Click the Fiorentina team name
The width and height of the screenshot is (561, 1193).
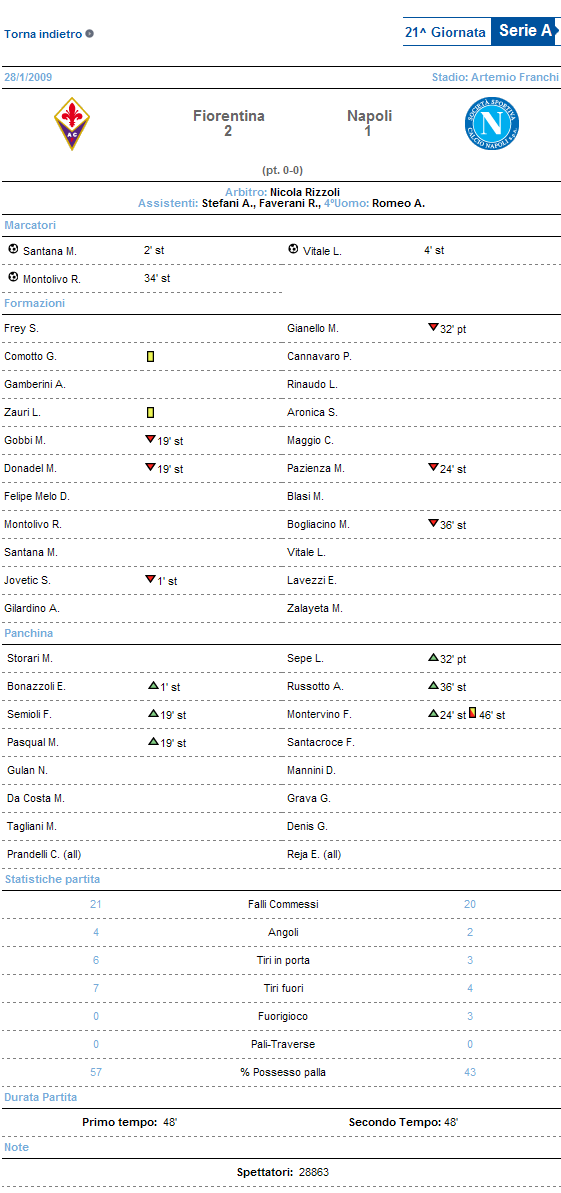pos(228,116)
